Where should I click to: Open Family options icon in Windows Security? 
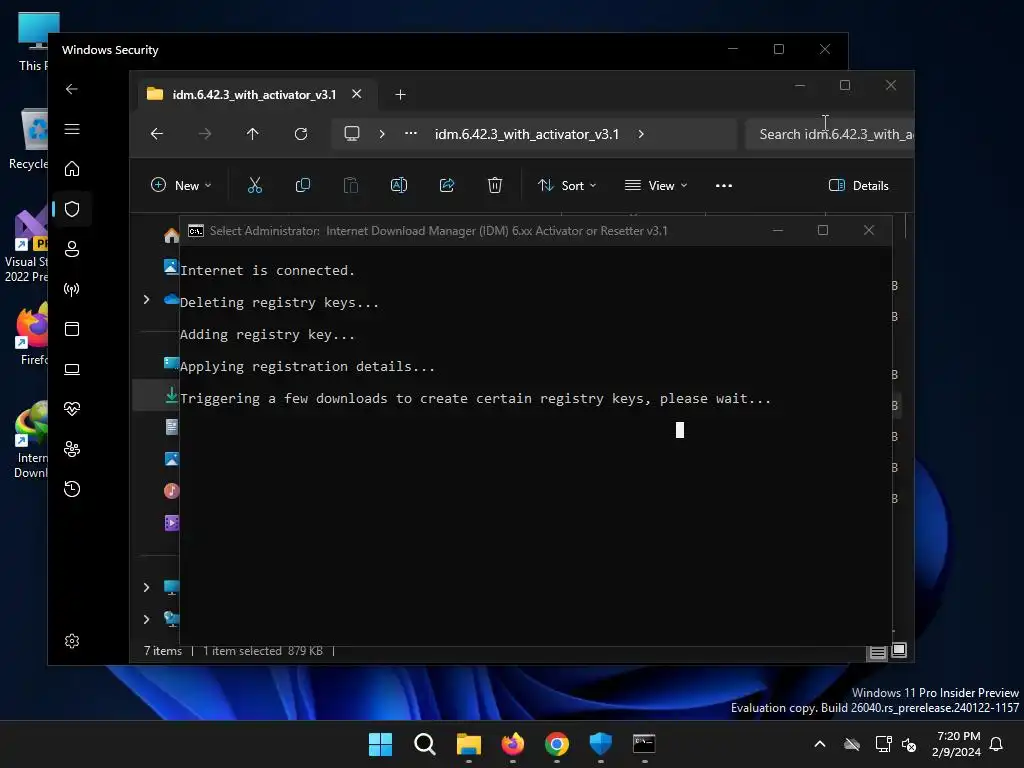point(72,449)
